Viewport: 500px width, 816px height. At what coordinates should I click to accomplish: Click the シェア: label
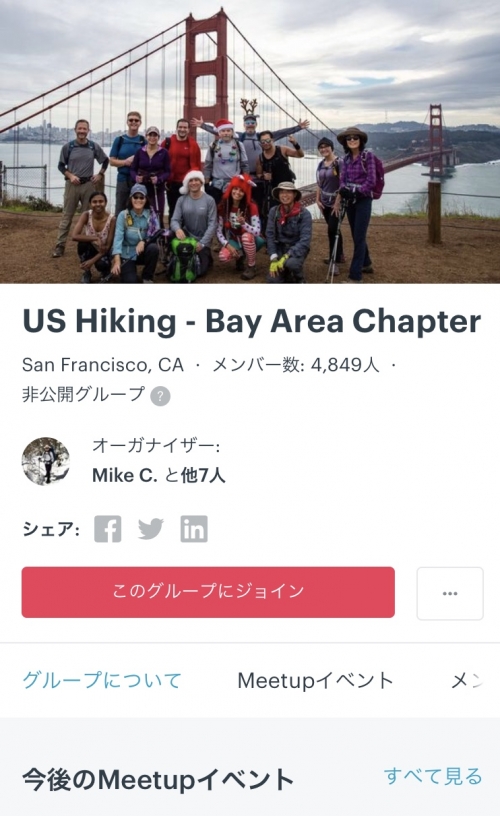(51, 529)
